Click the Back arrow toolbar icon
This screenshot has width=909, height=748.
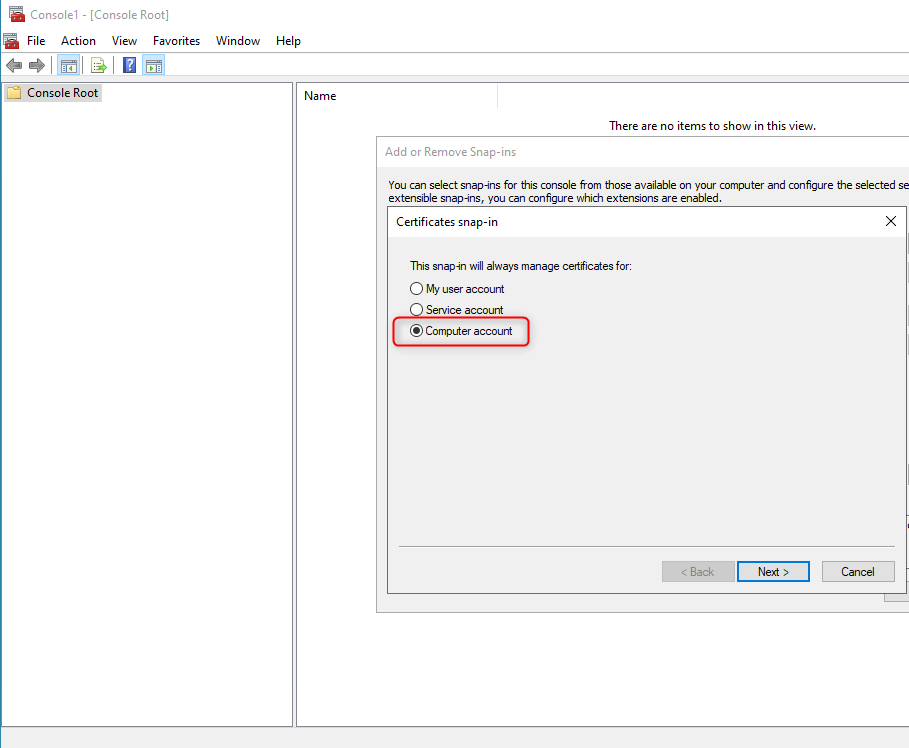tap(14, 66)
